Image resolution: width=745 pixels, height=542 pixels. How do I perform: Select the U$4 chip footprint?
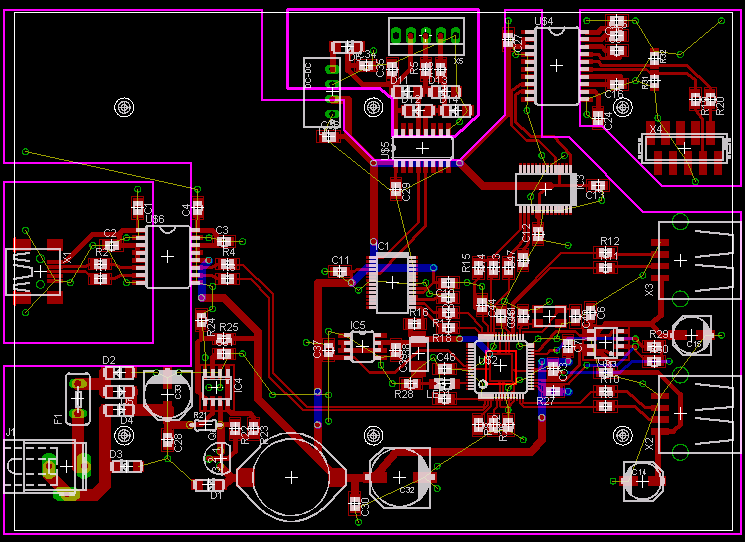(556, 66)
